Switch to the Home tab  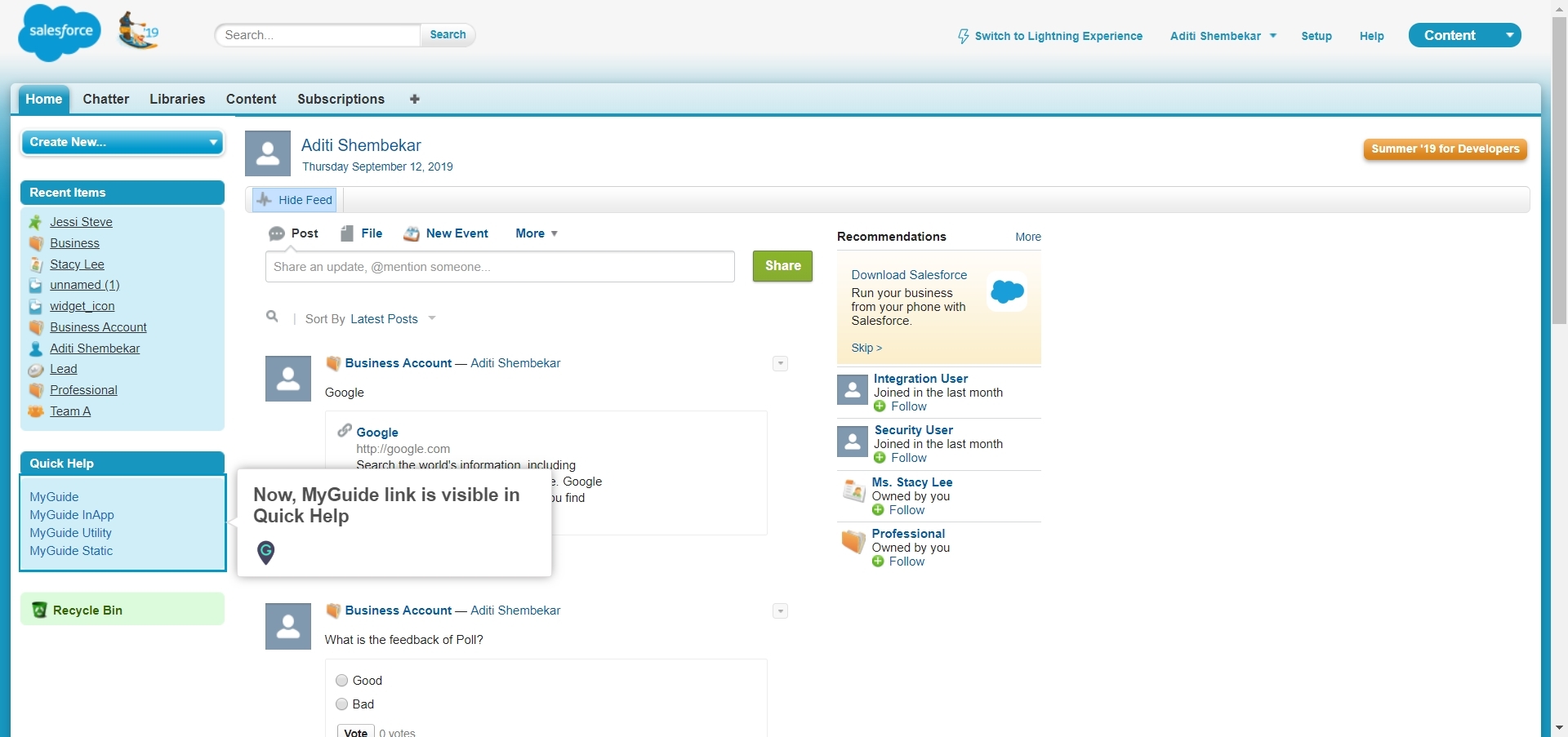[x=44, y=99]
